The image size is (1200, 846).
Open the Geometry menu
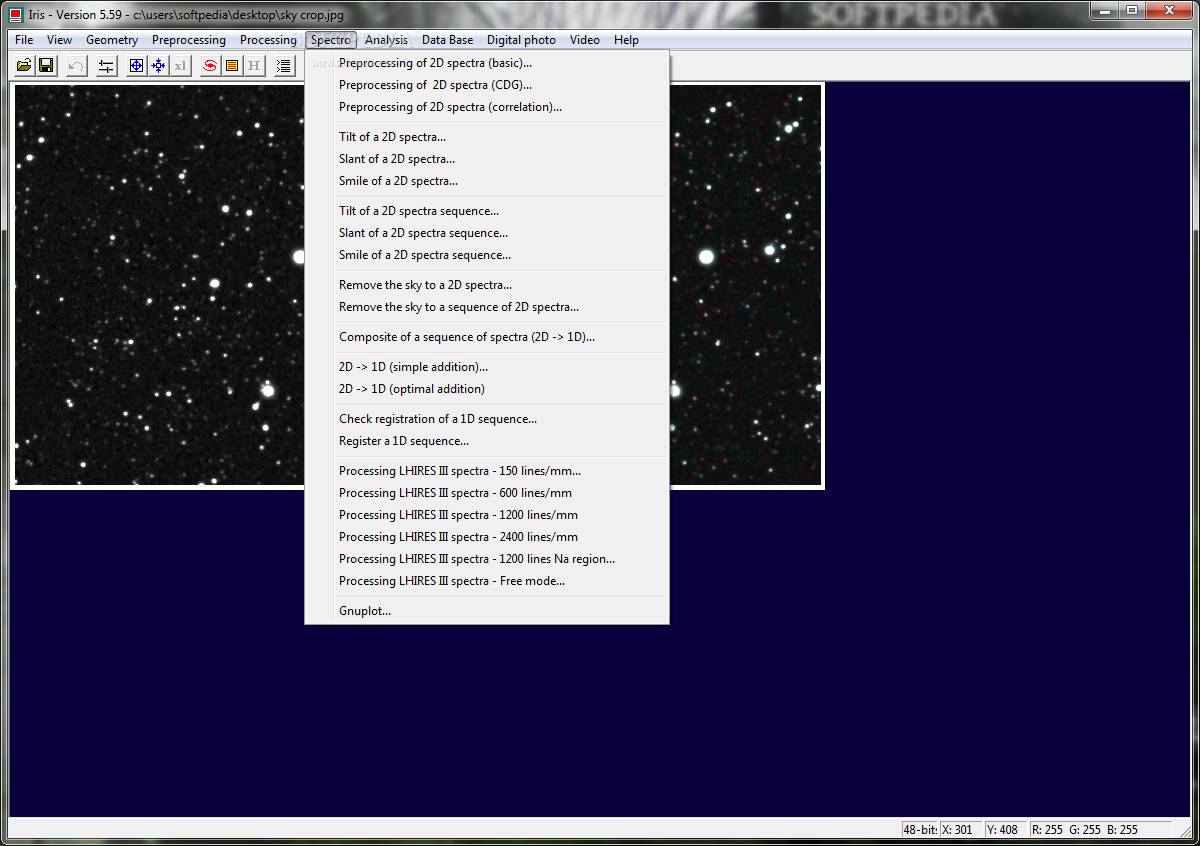coord(112,40)
